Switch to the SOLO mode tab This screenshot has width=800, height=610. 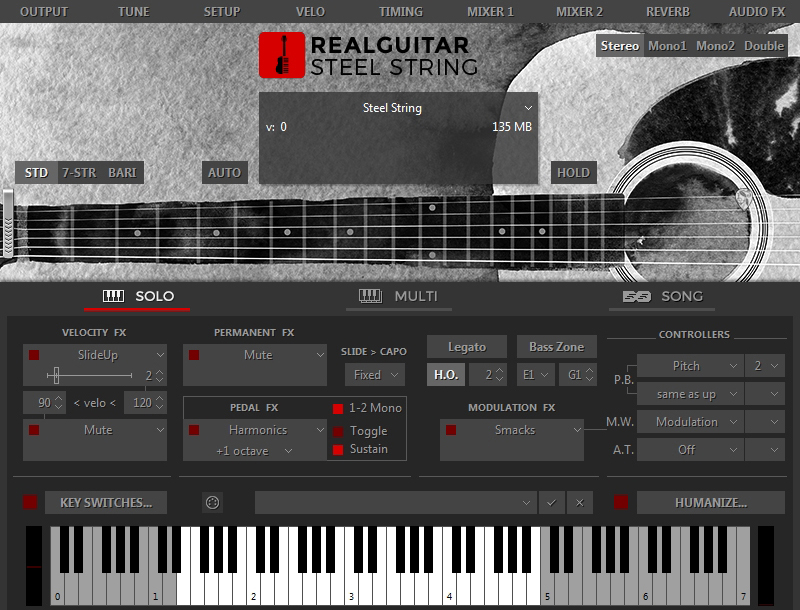tap(138, 296)
